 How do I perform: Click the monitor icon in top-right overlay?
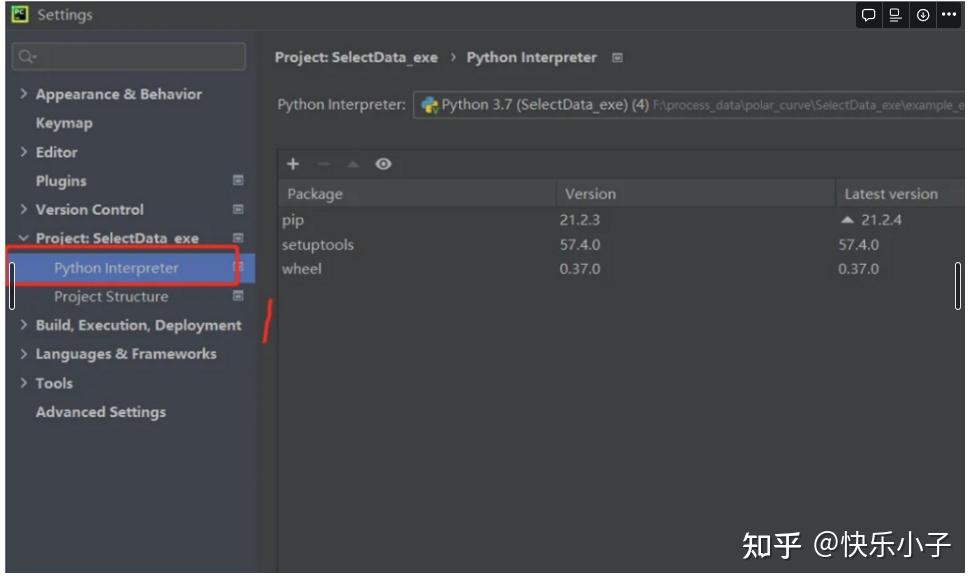click(x=896, y=15)
